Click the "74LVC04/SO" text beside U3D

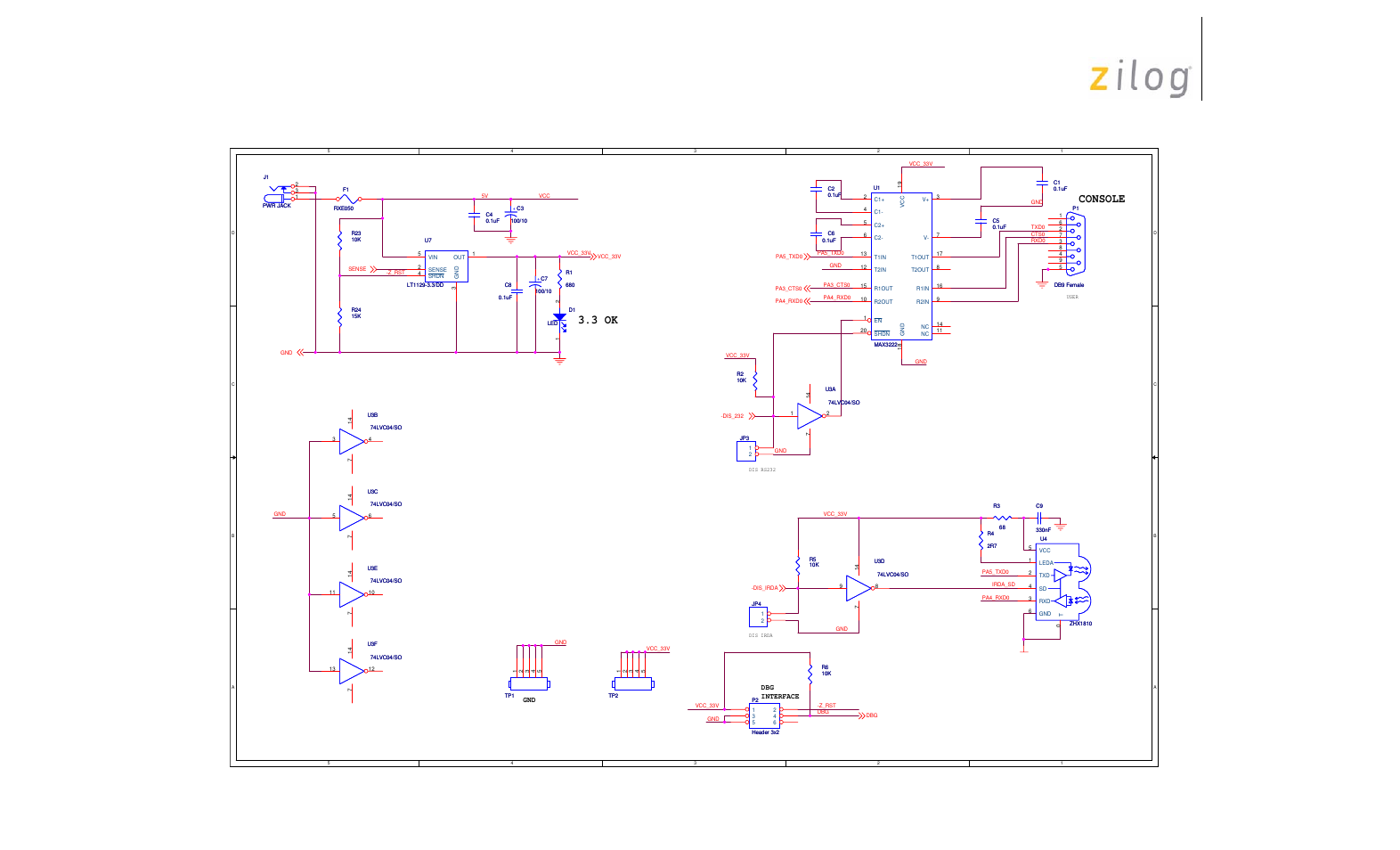pos(892,575)
